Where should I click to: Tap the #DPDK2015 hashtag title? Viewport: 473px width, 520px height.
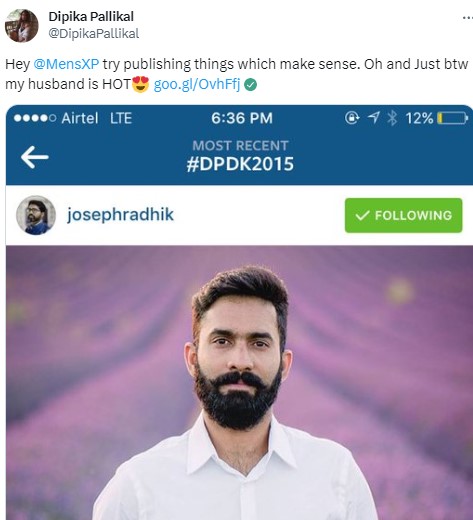click(240, 164)
